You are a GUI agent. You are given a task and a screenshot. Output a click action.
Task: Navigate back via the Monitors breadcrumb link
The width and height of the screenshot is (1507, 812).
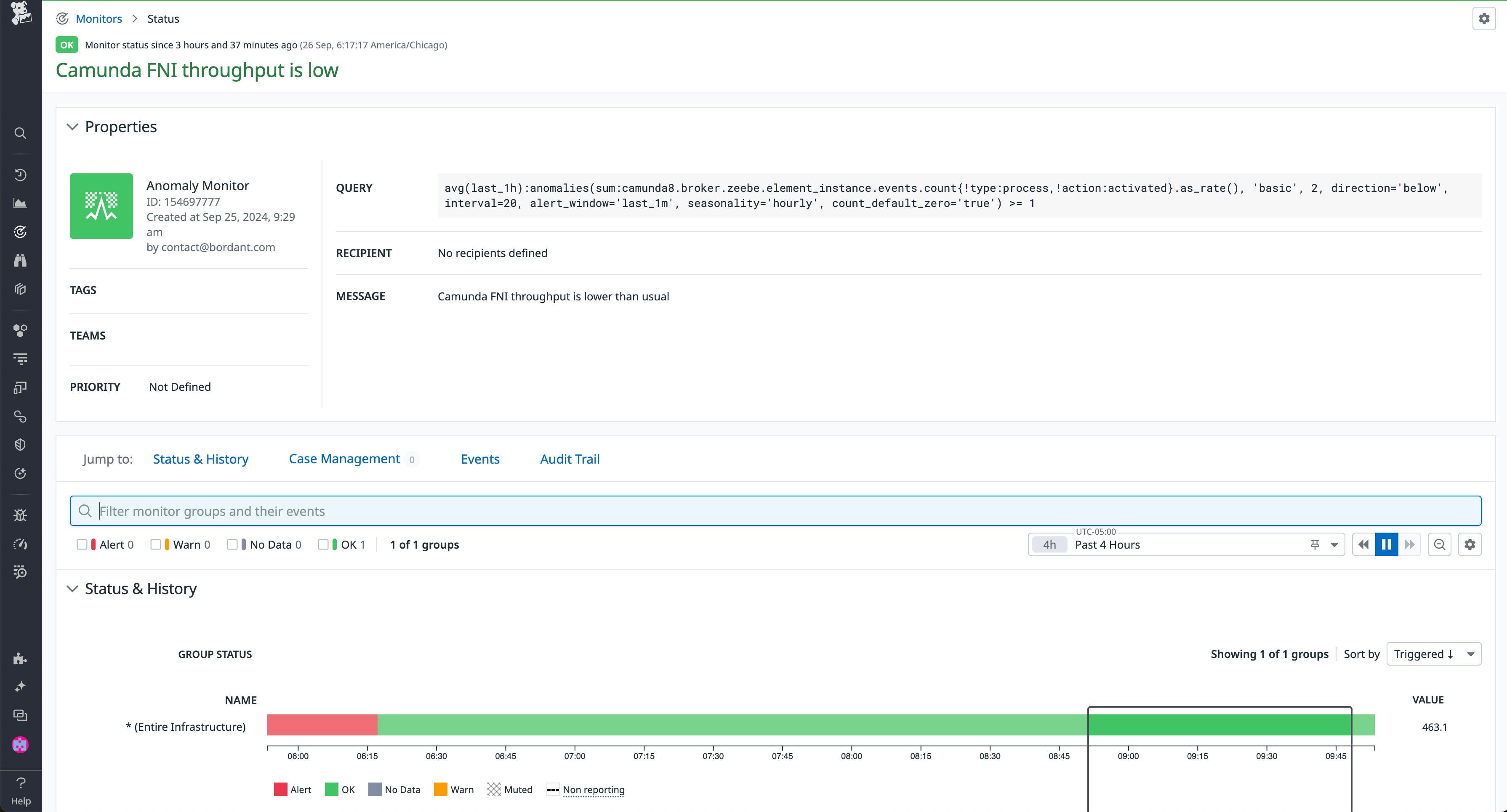[x=99, y=18]
